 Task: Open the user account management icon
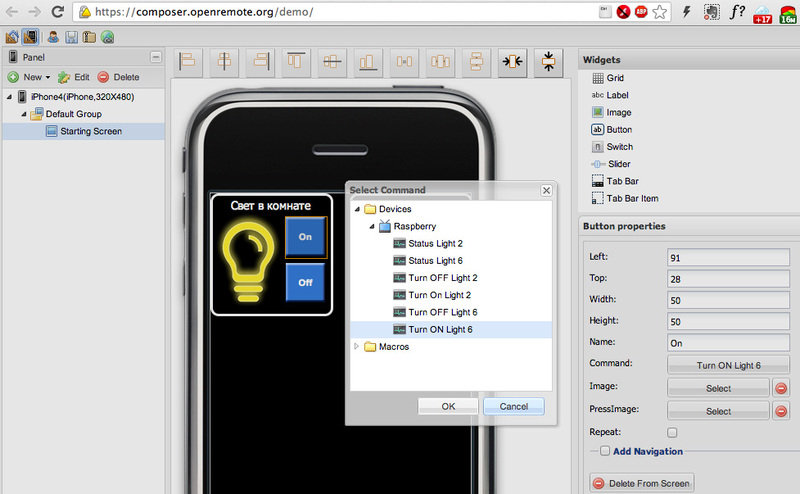pyautogui.click(x=53, y=37)
